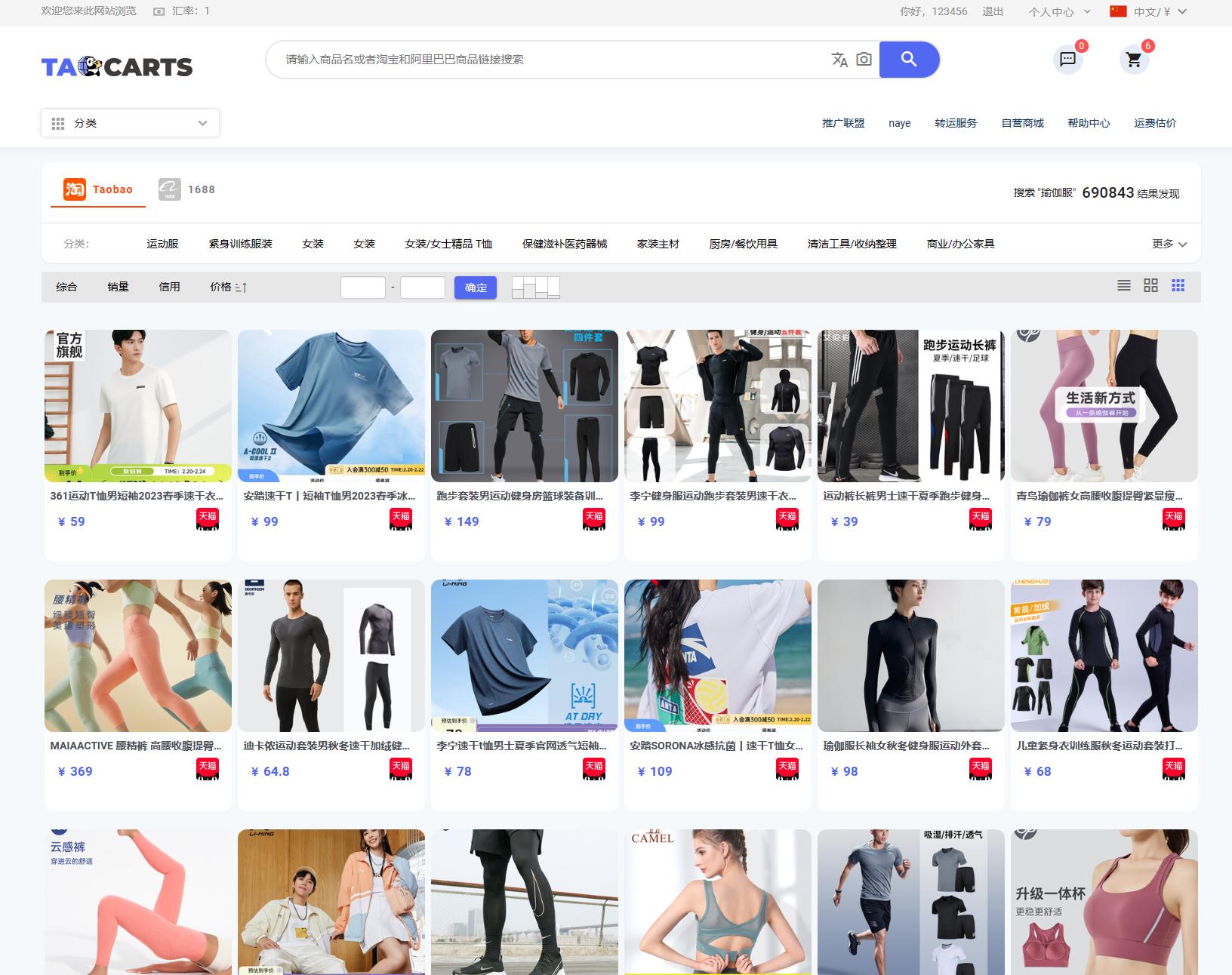The width and height of the screenshot is (1232, 975).
Task: Click Tmall badge on the ¥39 item
Action: coord(981,520)
